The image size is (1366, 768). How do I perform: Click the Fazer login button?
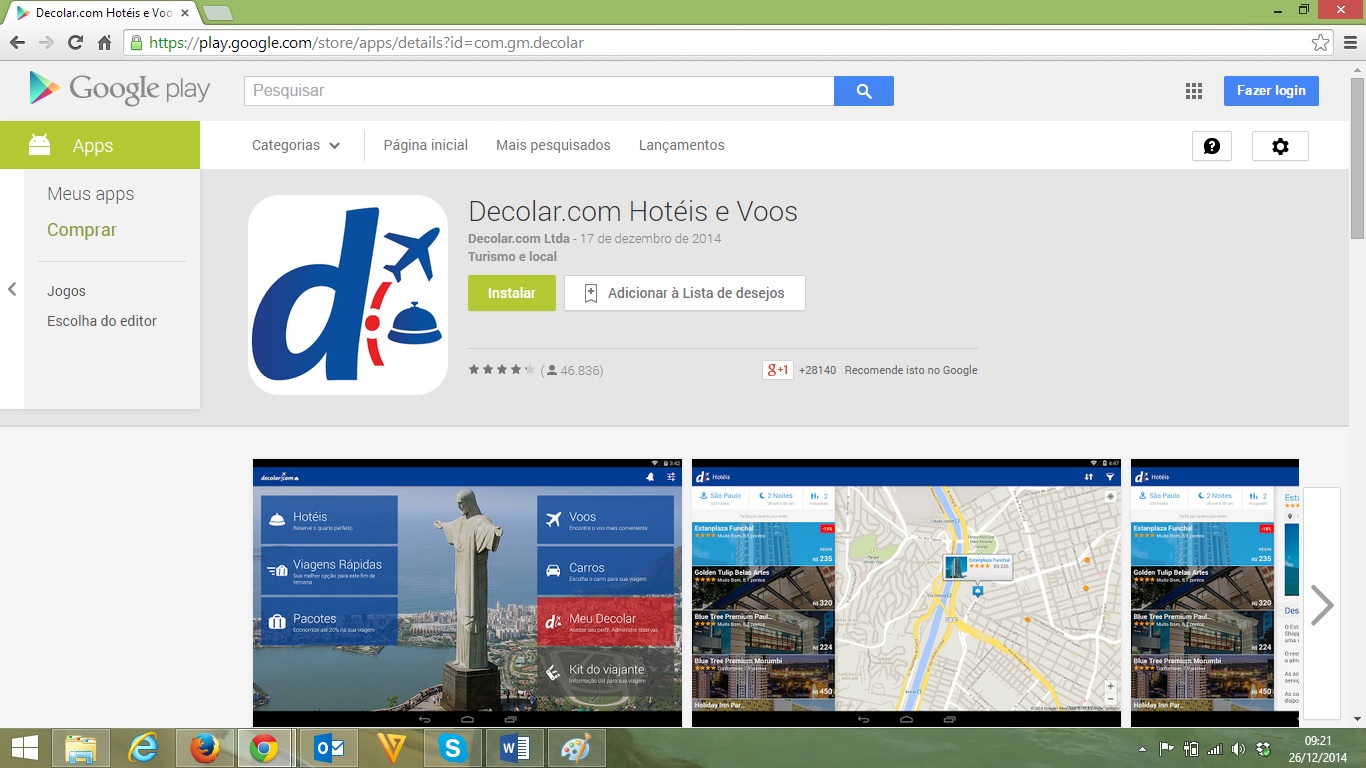pyautogui.click(x=1270, y=91)
